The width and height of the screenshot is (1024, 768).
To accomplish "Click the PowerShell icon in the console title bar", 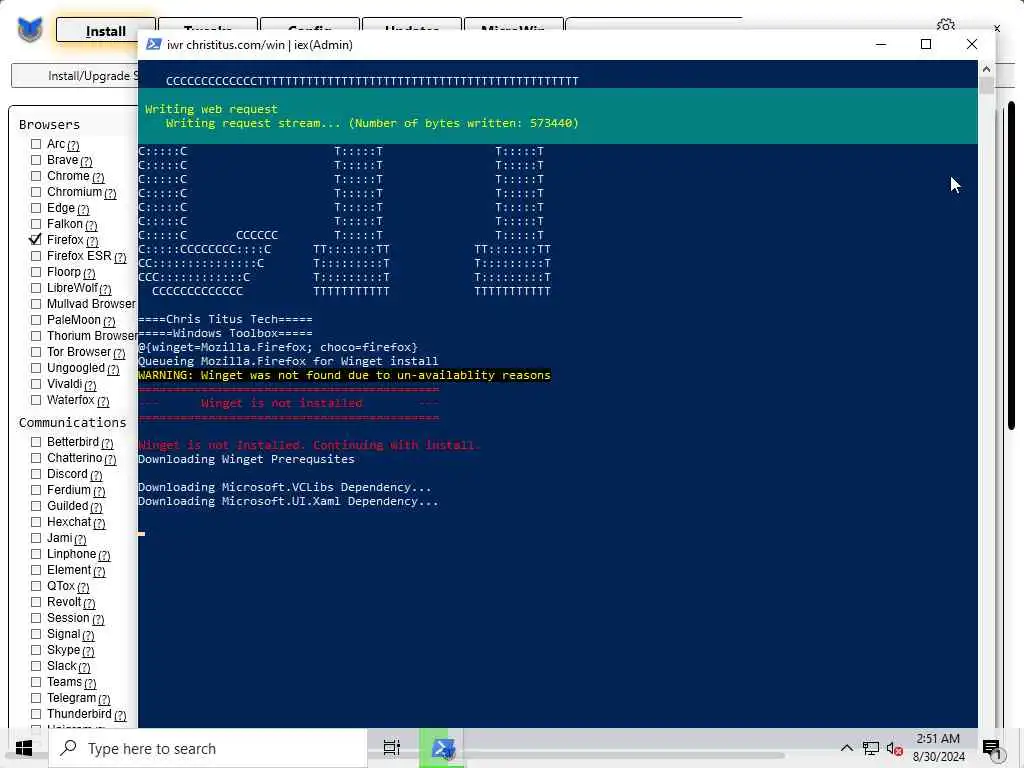I will point(153,44).
